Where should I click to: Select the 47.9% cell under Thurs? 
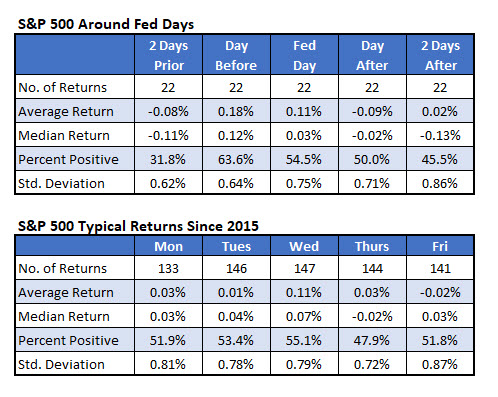372,340
